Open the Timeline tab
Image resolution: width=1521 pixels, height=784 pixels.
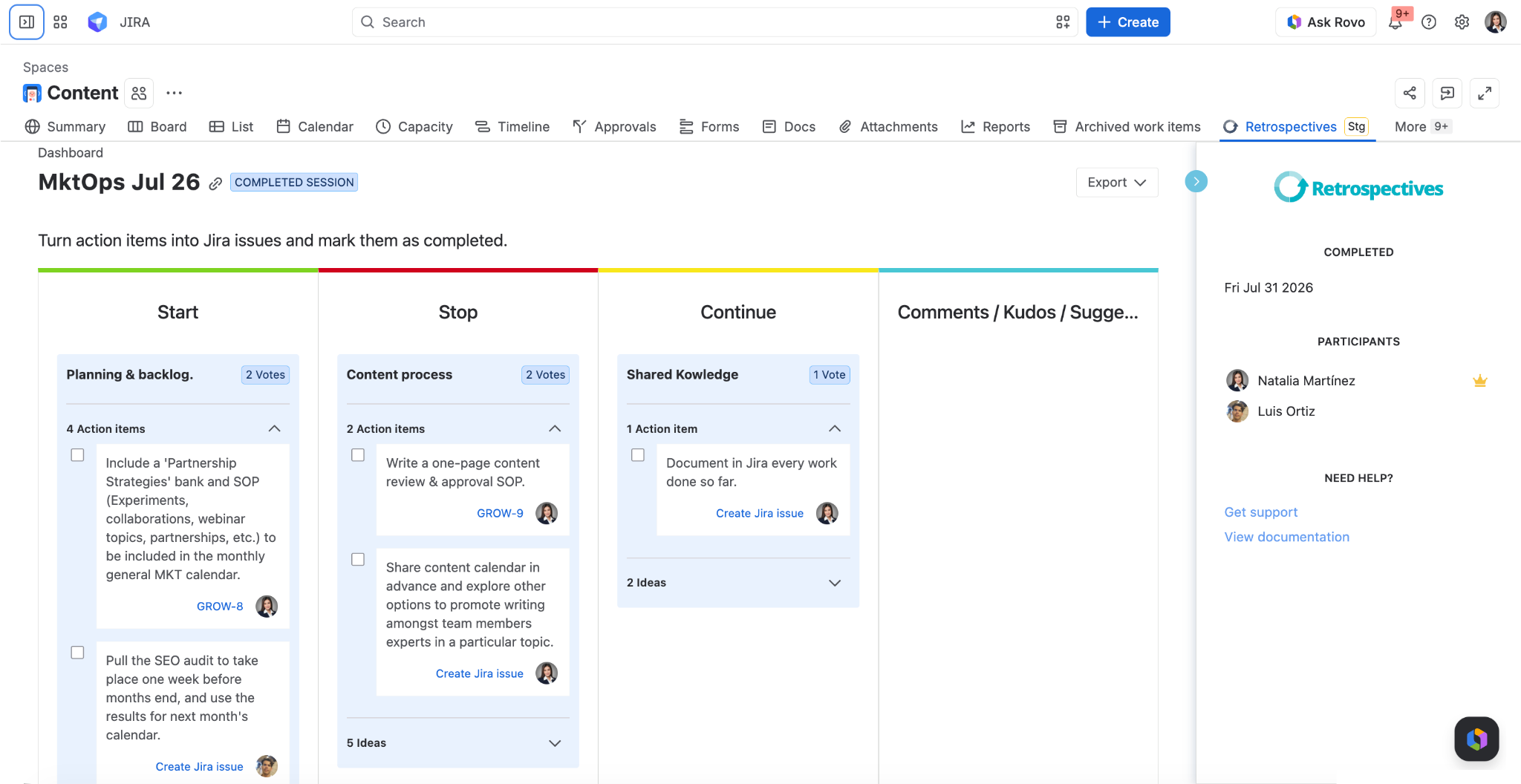click(512, 127)
